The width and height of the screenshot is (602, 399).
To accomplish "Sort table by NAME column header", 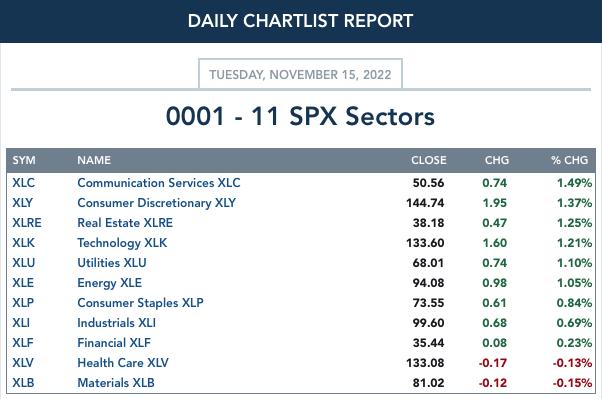I will [94, 160].
